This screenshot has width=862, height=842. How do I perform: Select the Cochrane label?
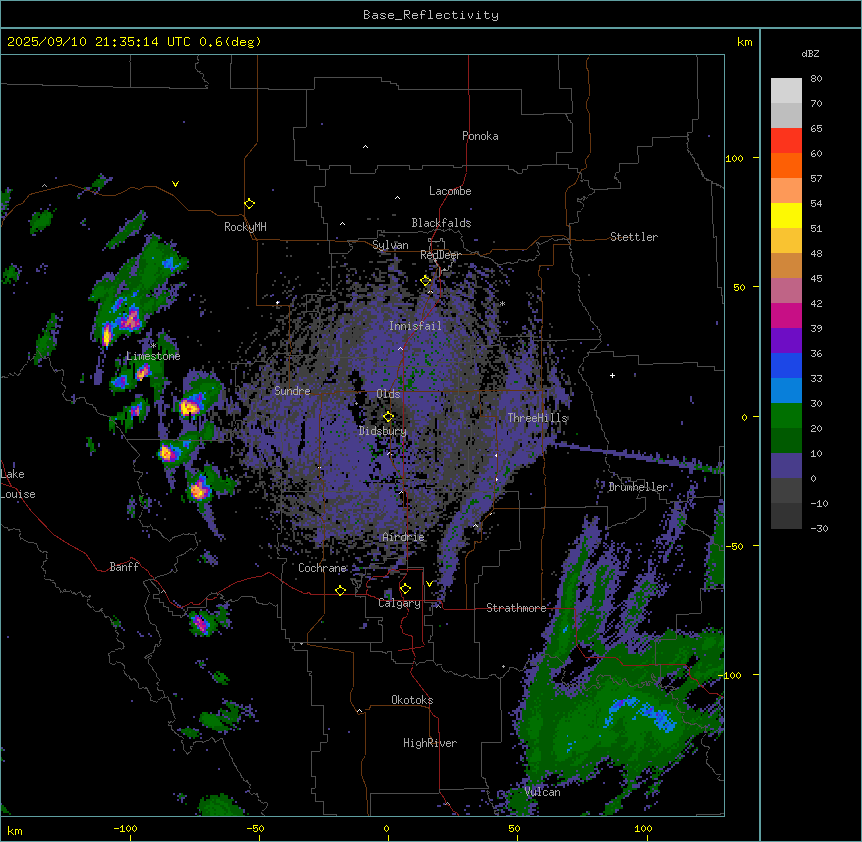[x=323, y=568]
